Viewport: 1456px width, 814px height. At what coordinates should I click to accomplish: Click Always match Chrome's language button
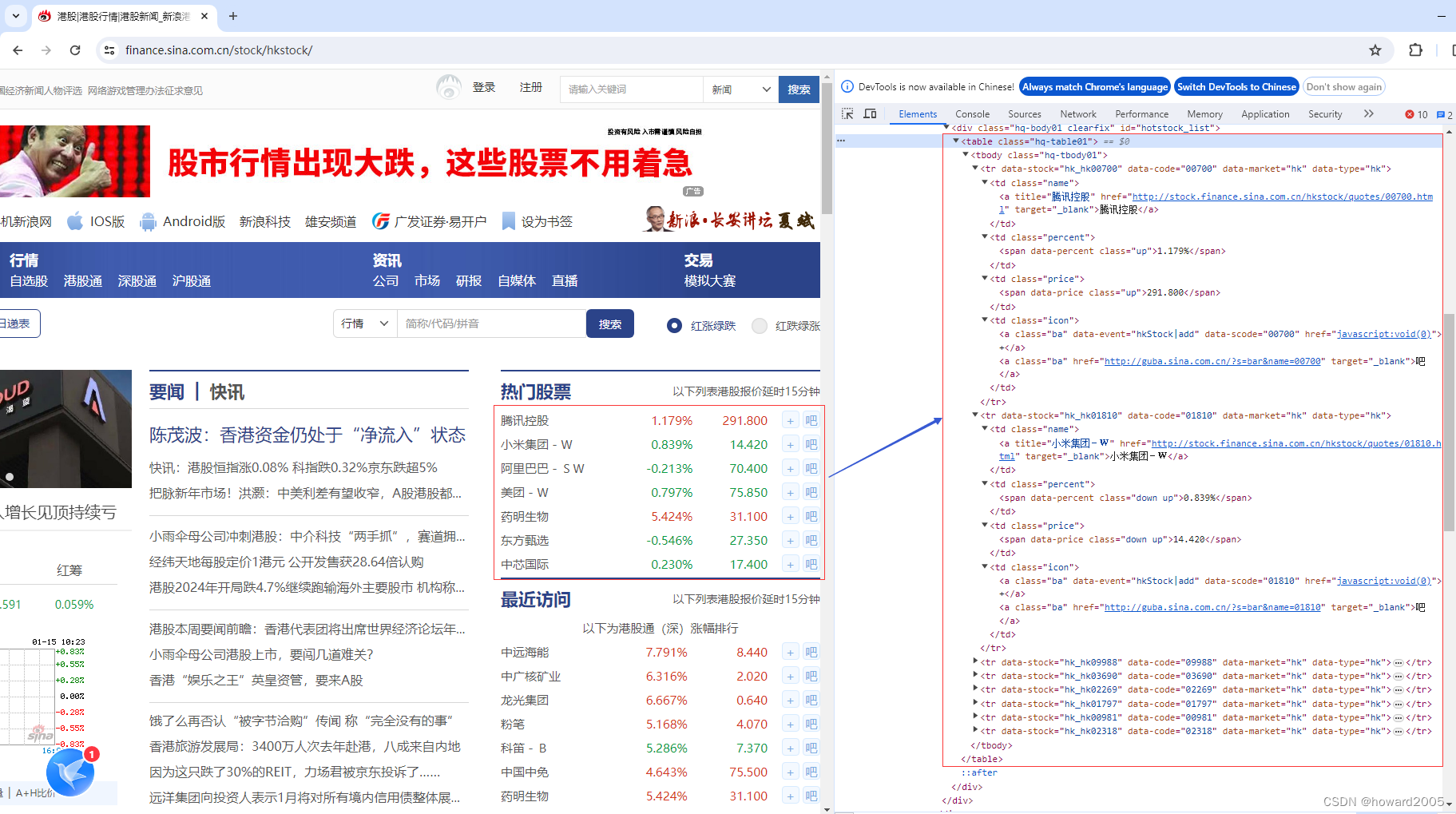pyautogui.click(x=1095, y=87)
